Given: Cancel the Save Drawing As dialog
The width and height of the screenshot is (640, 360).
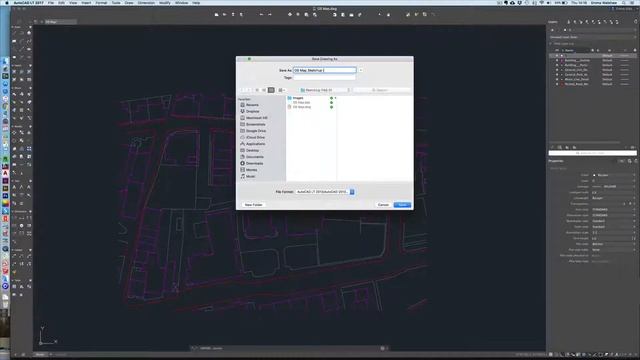Looking at the screenshot, I should pyautogui.click(x=383, y=204).
